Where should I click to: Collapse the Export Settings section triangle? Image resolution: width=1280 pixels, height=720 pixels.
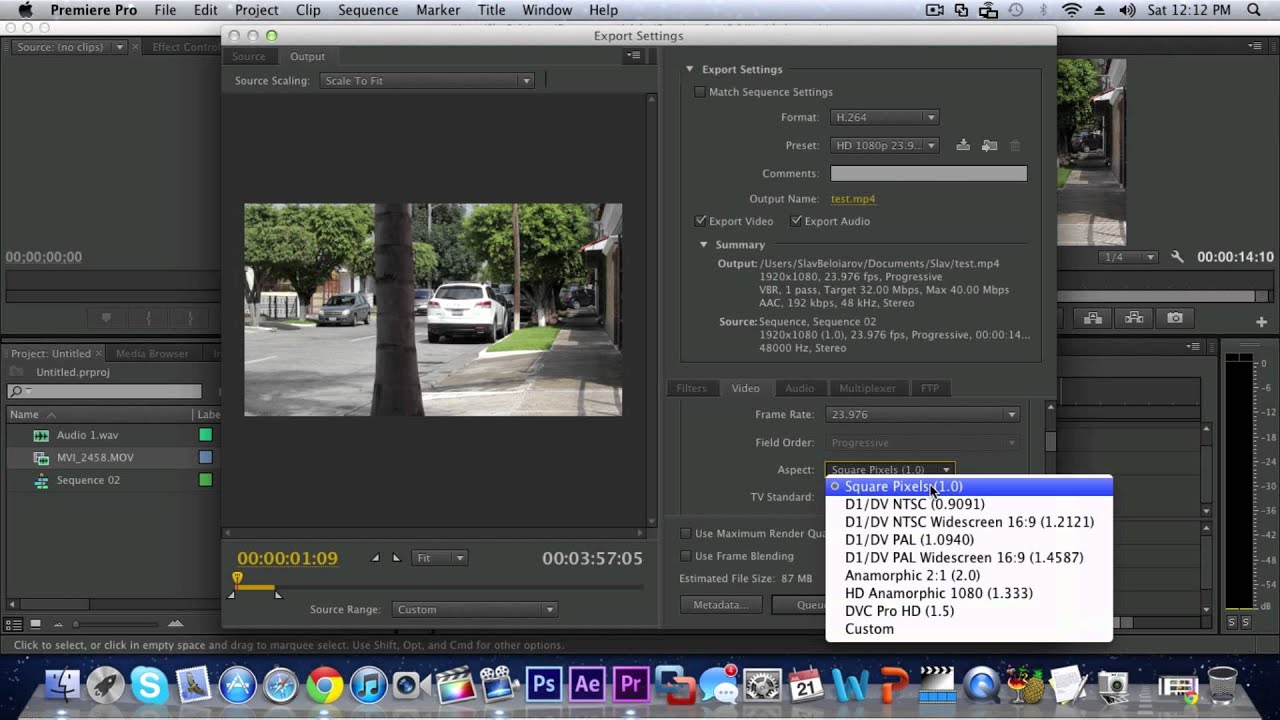[x=689, y=69]
